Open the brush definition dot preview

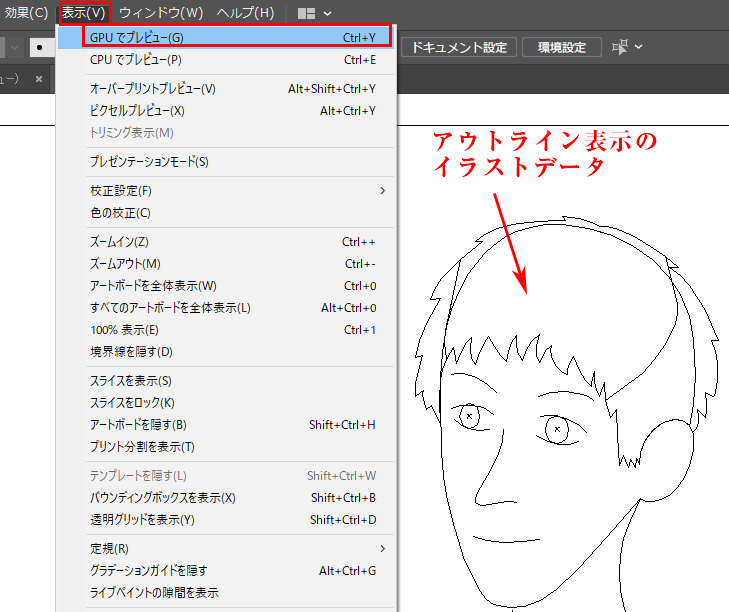41,47
